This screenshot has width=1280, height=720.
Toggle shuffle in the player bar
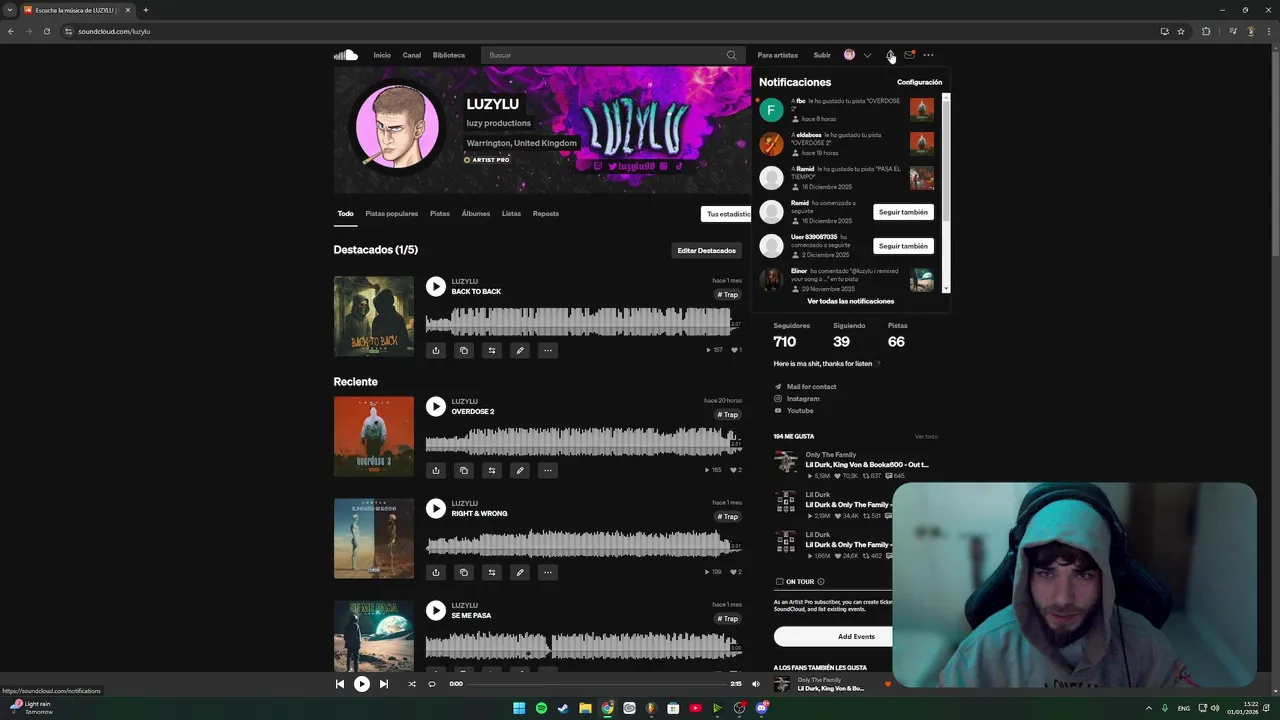click(x=412, y=684)
